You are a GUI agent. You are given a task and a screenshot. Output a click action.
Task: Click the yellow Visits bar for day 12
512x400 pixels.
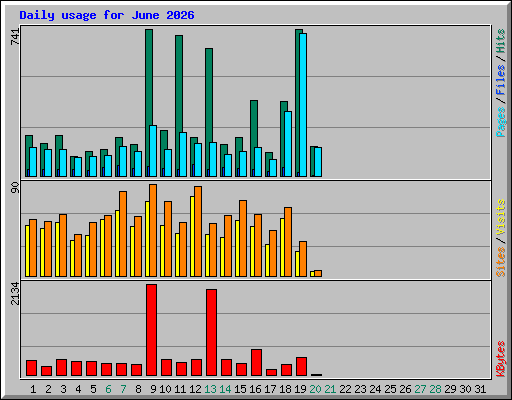pos(192,237)
